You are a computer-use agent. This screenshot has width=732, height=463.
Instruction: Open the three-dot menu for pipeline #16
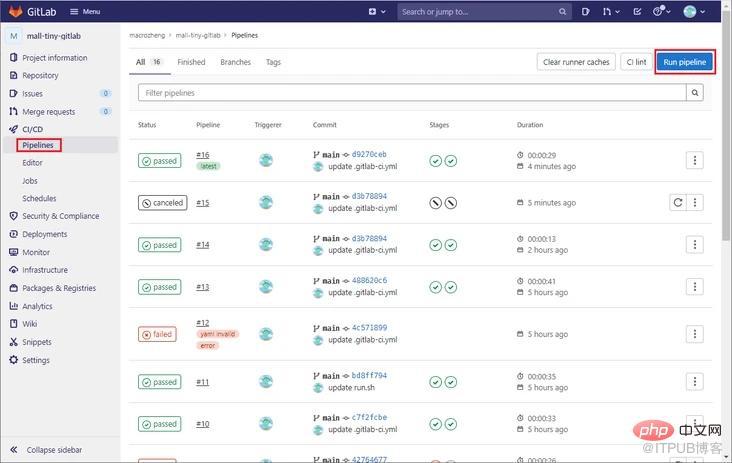tap(695, 161)
